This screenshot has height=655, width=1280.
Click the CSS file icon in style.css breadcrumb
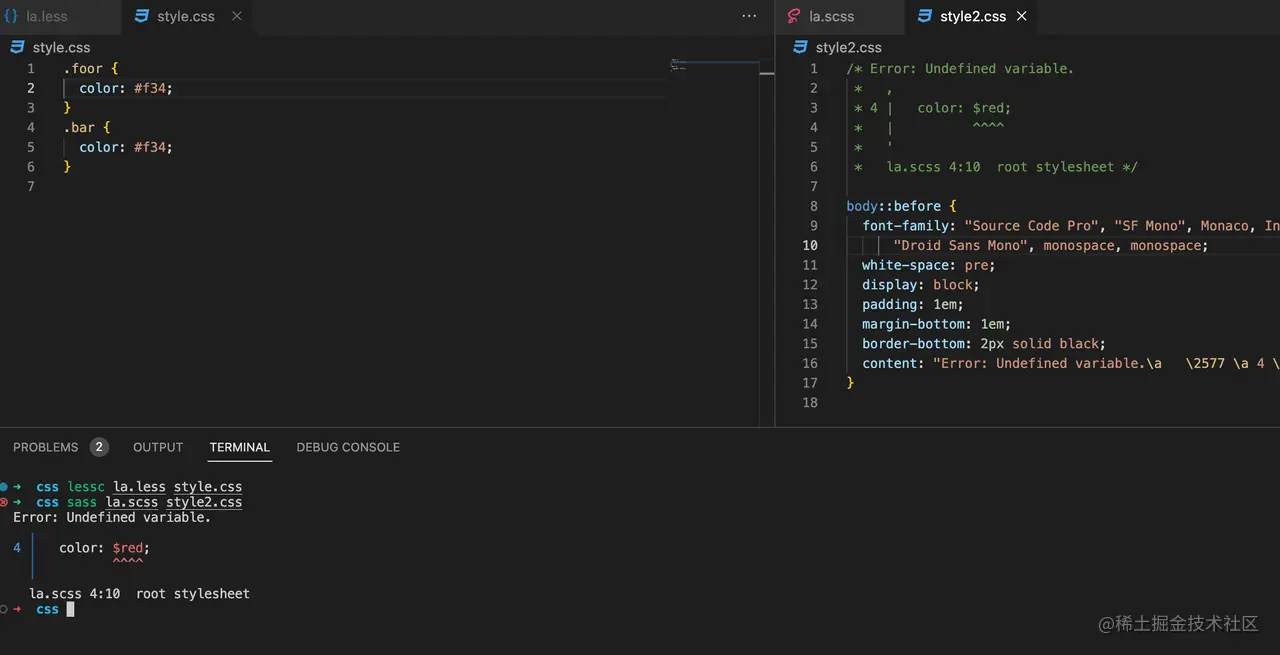click(17, 47)
